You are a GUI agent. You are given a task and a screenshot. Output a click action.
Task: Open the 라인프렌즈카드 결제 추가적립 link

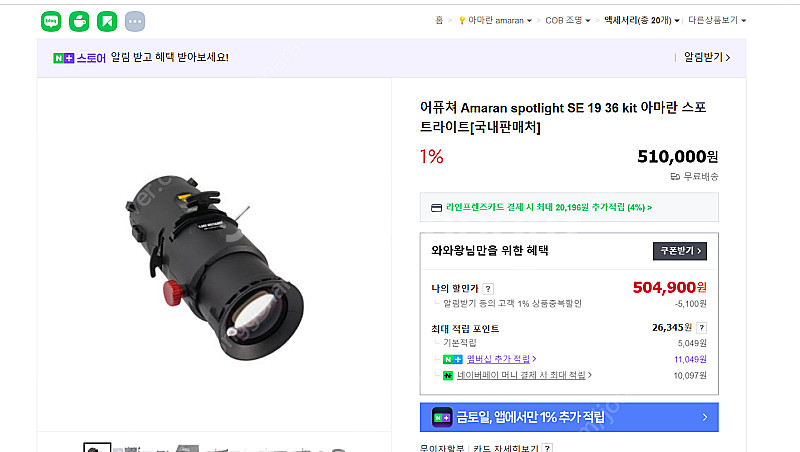tap(549, 208)
